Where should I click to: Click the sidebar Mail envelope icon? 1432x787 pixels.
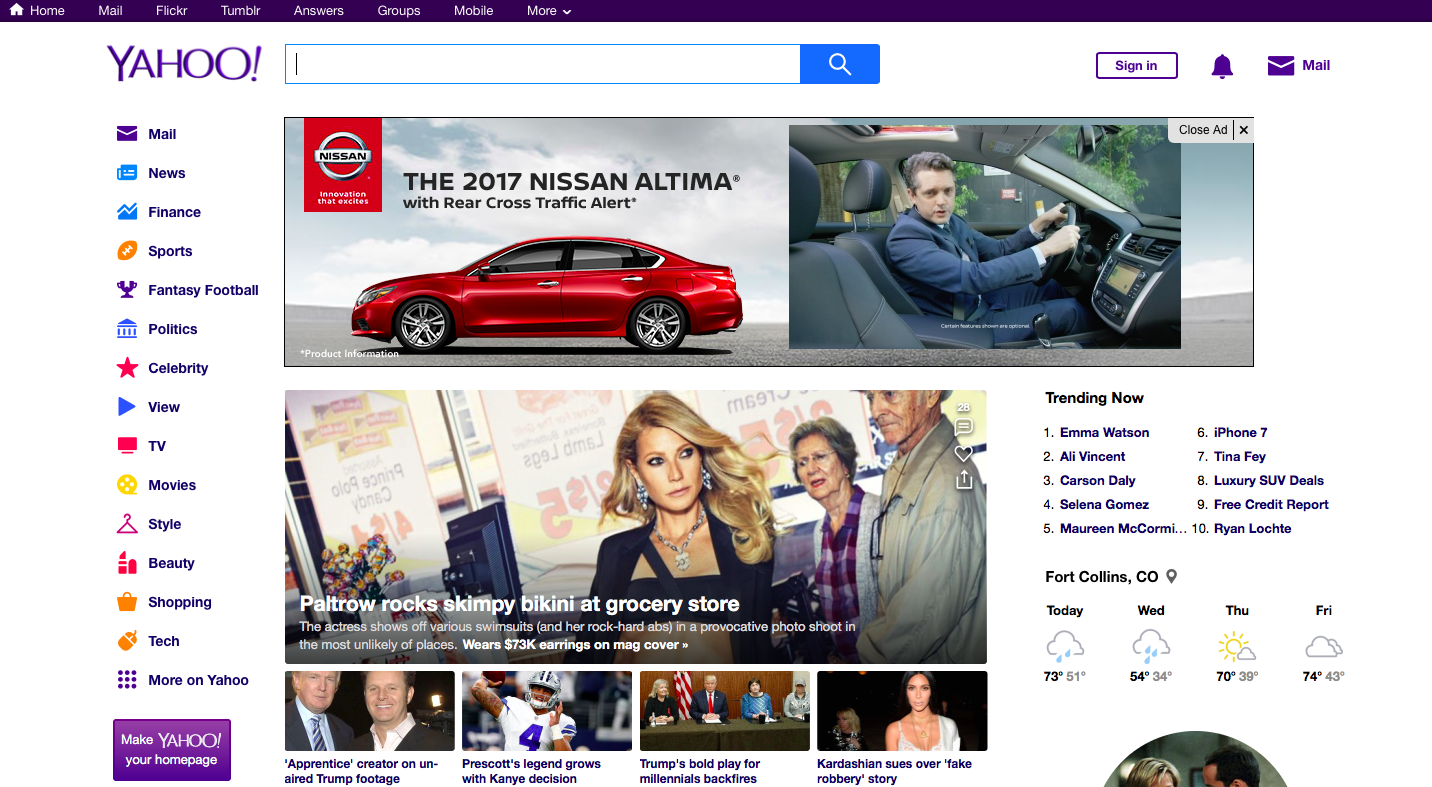(x=127, y=134)
